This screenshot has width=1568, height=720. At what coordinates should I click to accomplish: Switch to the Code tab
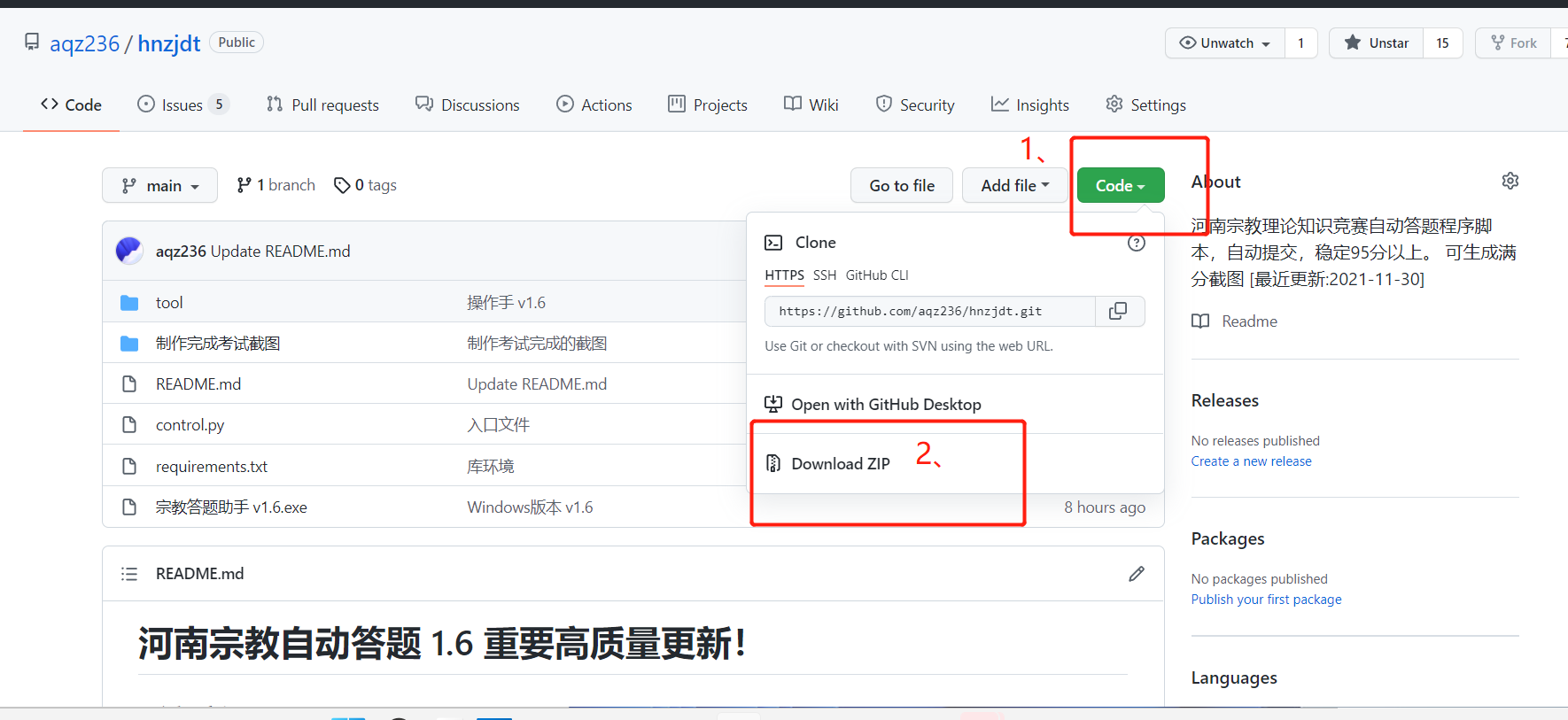click(x=71, y=105)
